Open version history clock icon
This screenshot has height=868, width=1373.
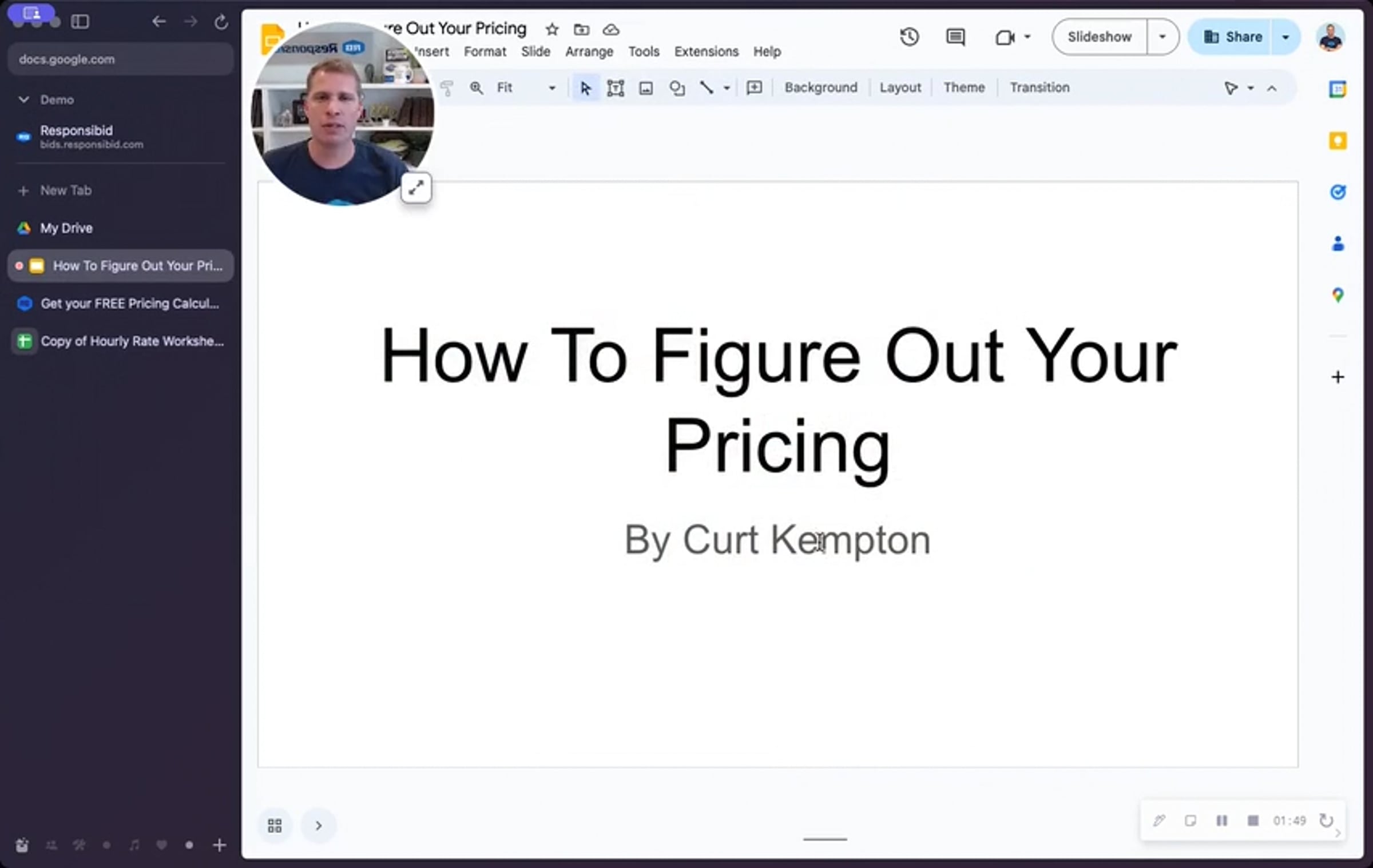click(909, 37)
